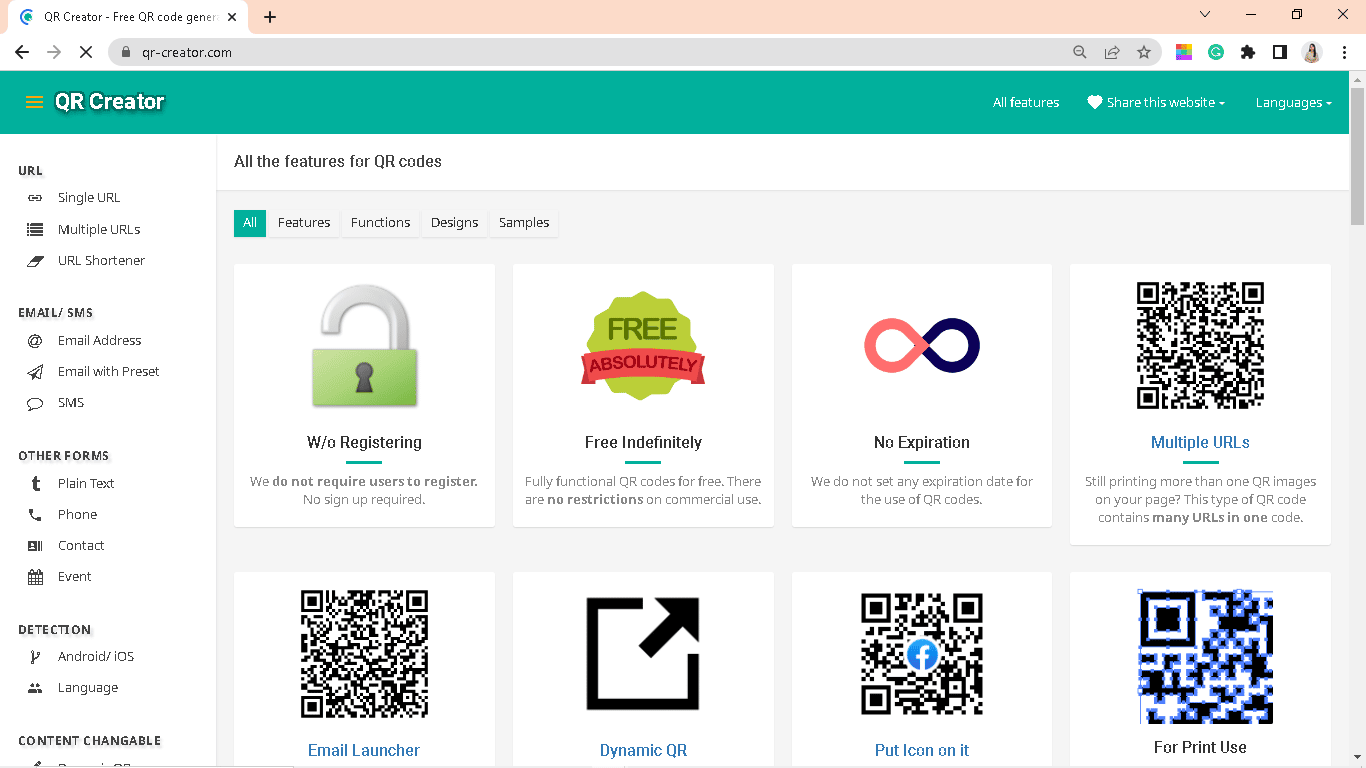
Task: Open the user profile avatar
Action: click(1312, 52)
